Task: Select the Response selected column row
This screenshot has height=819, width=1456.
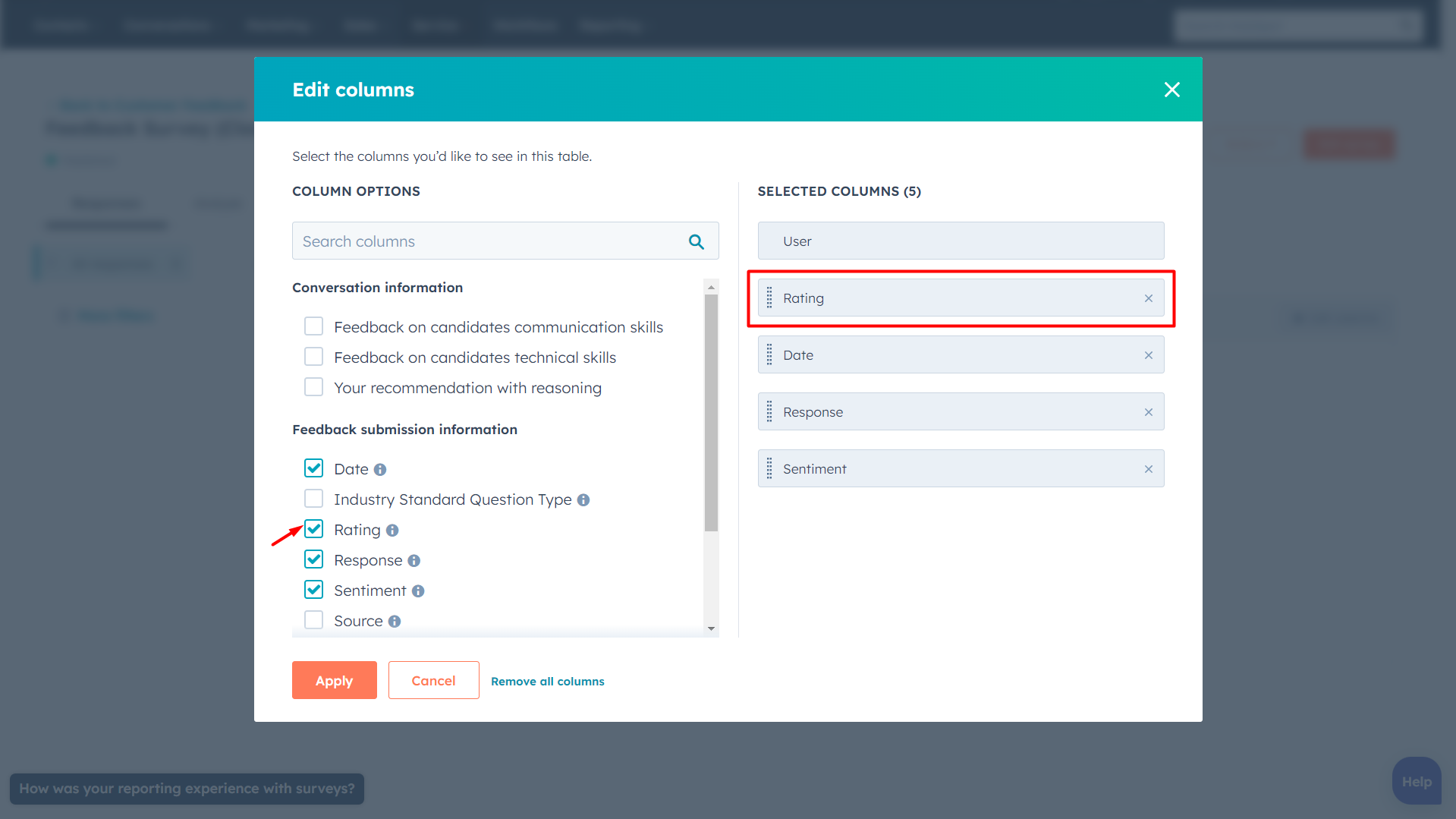Action: tap(961, 411)
